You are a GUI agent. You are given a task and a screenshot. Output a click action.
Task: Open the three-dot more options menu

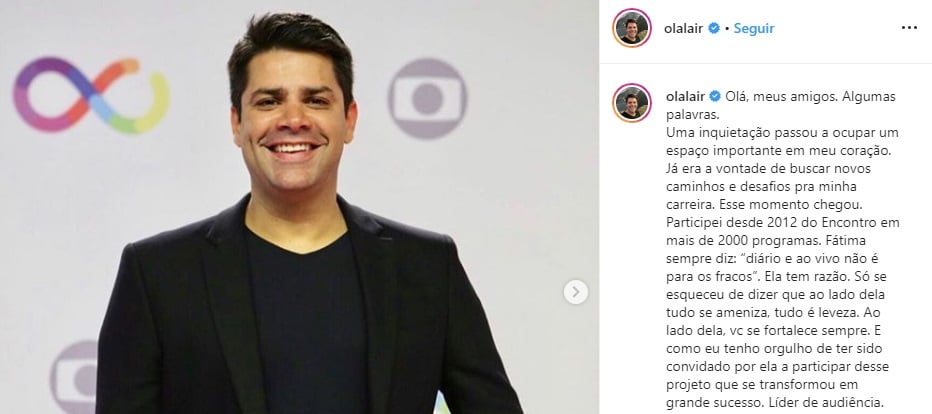[909, 28]
